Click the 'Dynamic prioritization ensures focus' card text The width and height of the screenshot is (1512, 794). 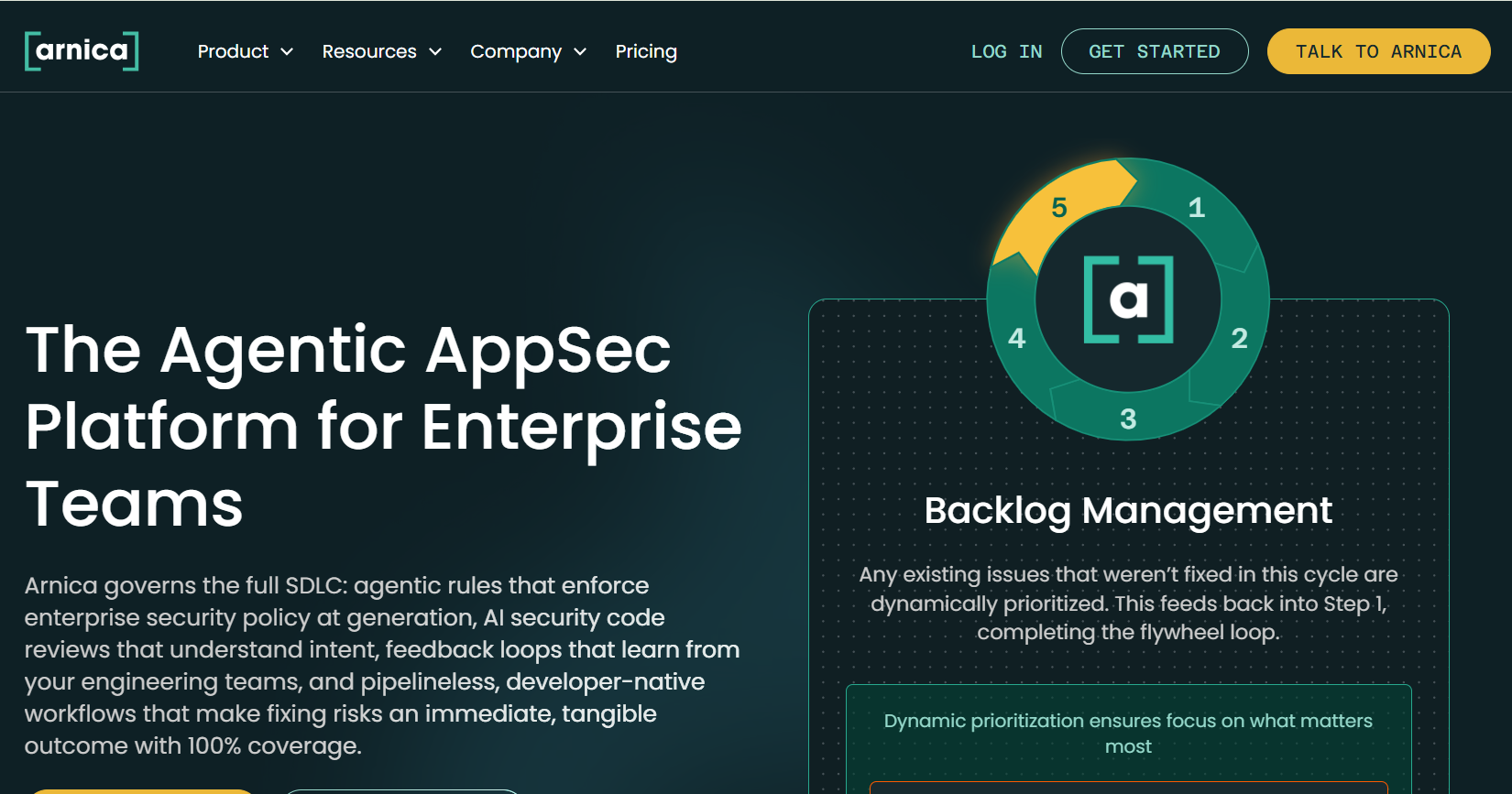click(x=1128, y=733)
